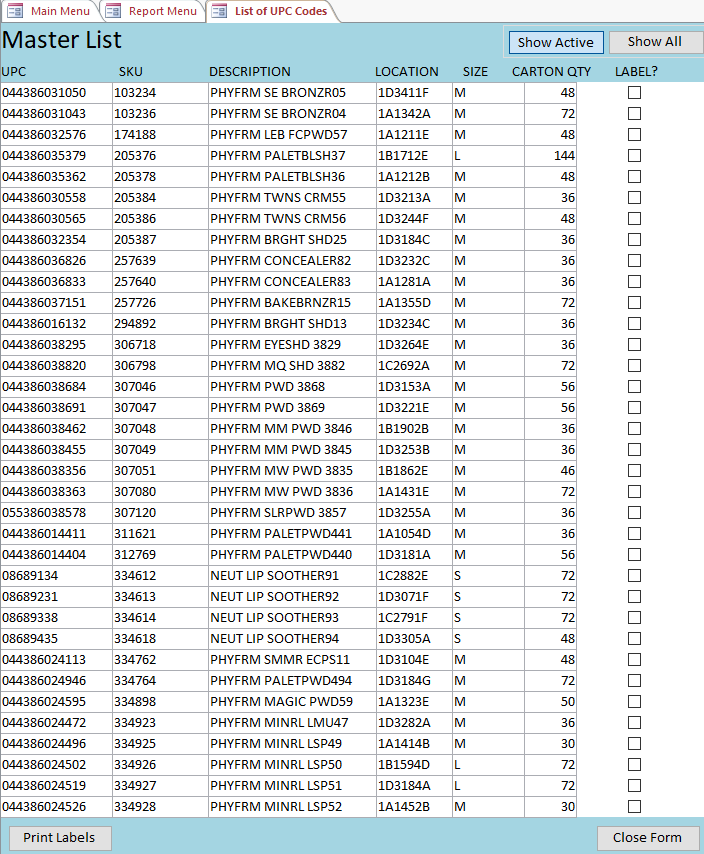Click the Show Active button
704x854 pixels.
click(555, 42)
